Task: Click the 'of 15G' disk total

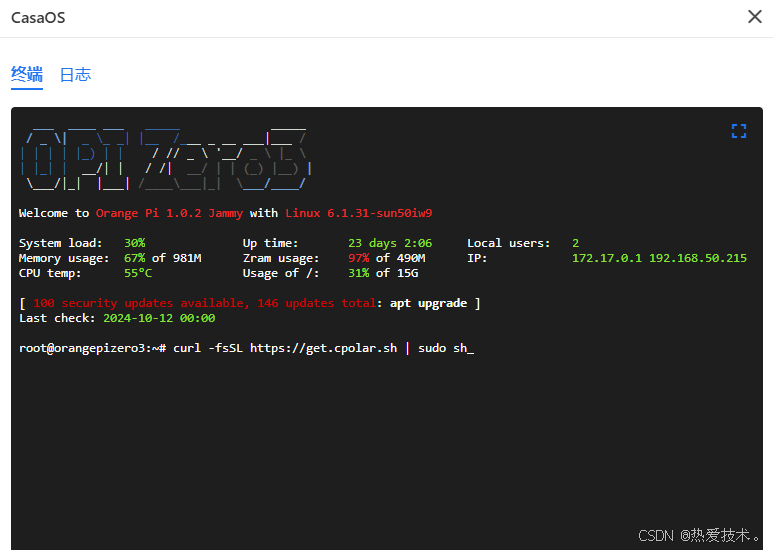Action: [397, 273]
